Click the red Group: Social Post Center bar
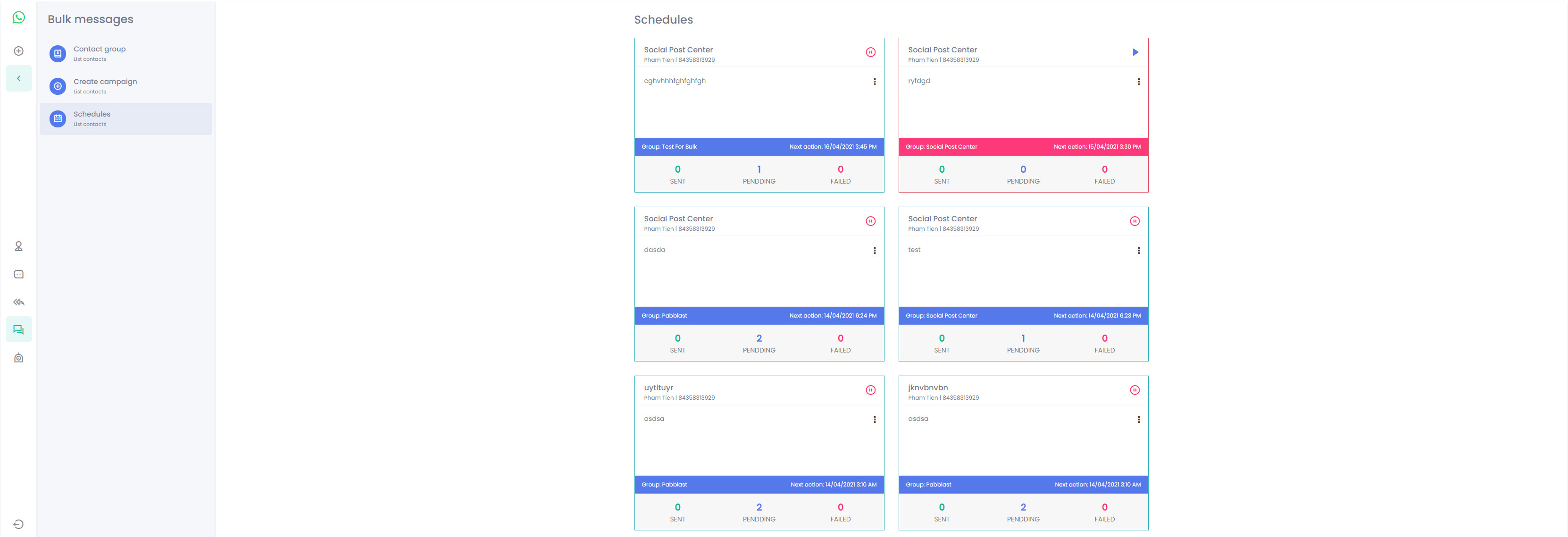This screenshot has height=537, width=1568. click(x=1023, y=147)
